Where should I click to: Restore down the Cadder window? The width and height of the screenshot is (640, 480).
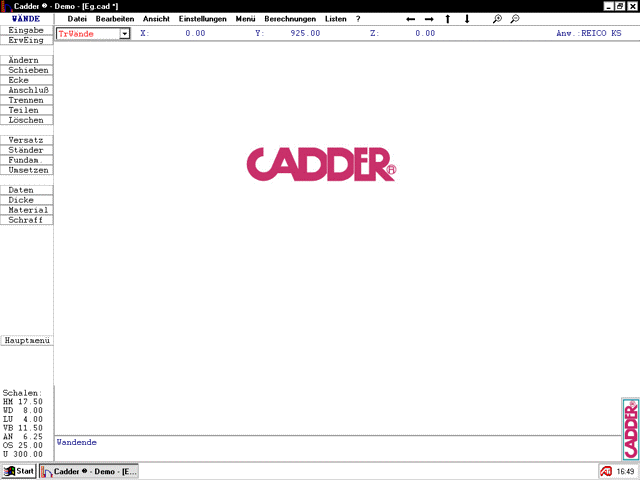point(620,6)
